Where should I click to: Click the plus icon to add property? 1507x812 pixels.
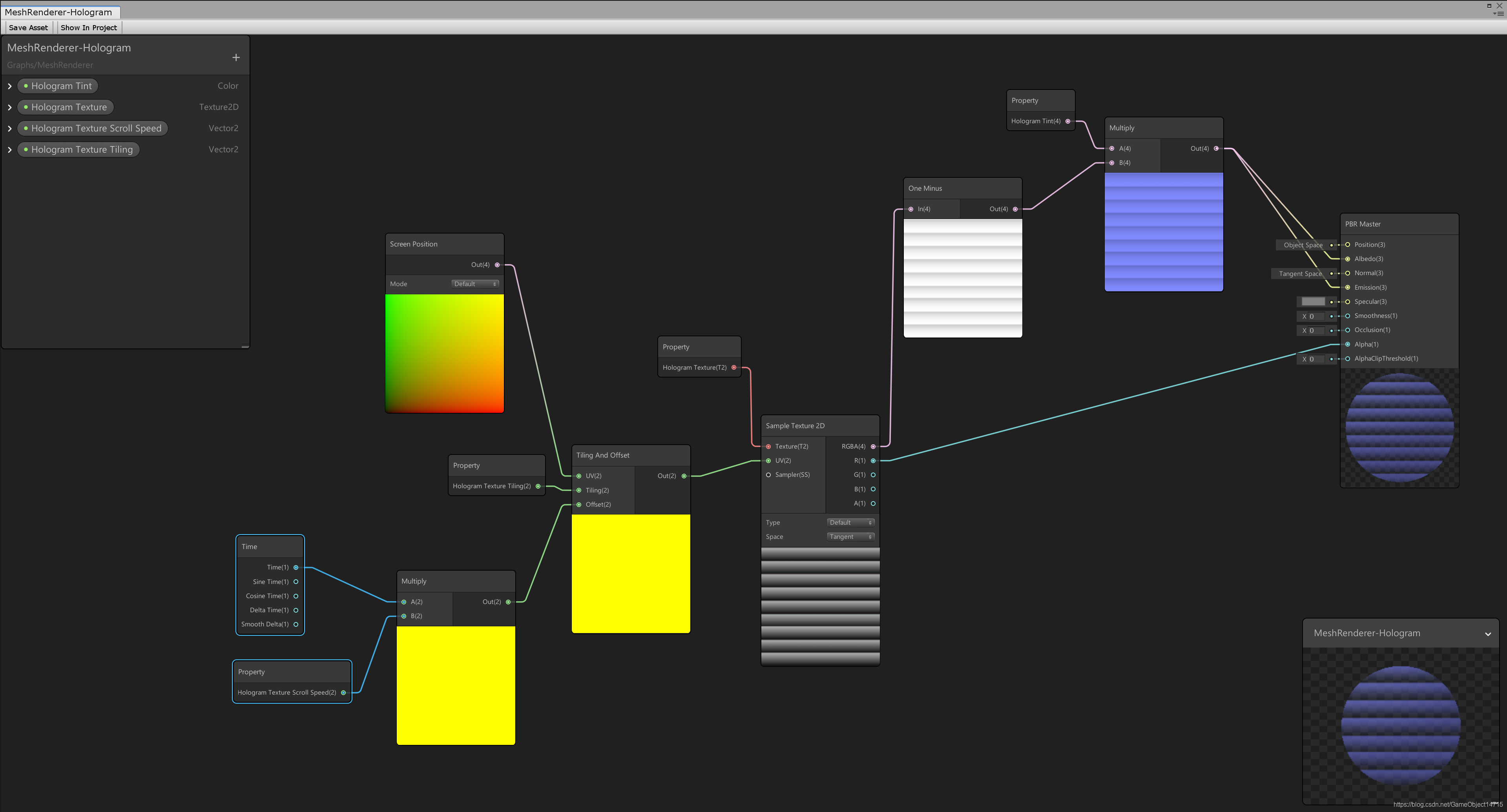236,57
